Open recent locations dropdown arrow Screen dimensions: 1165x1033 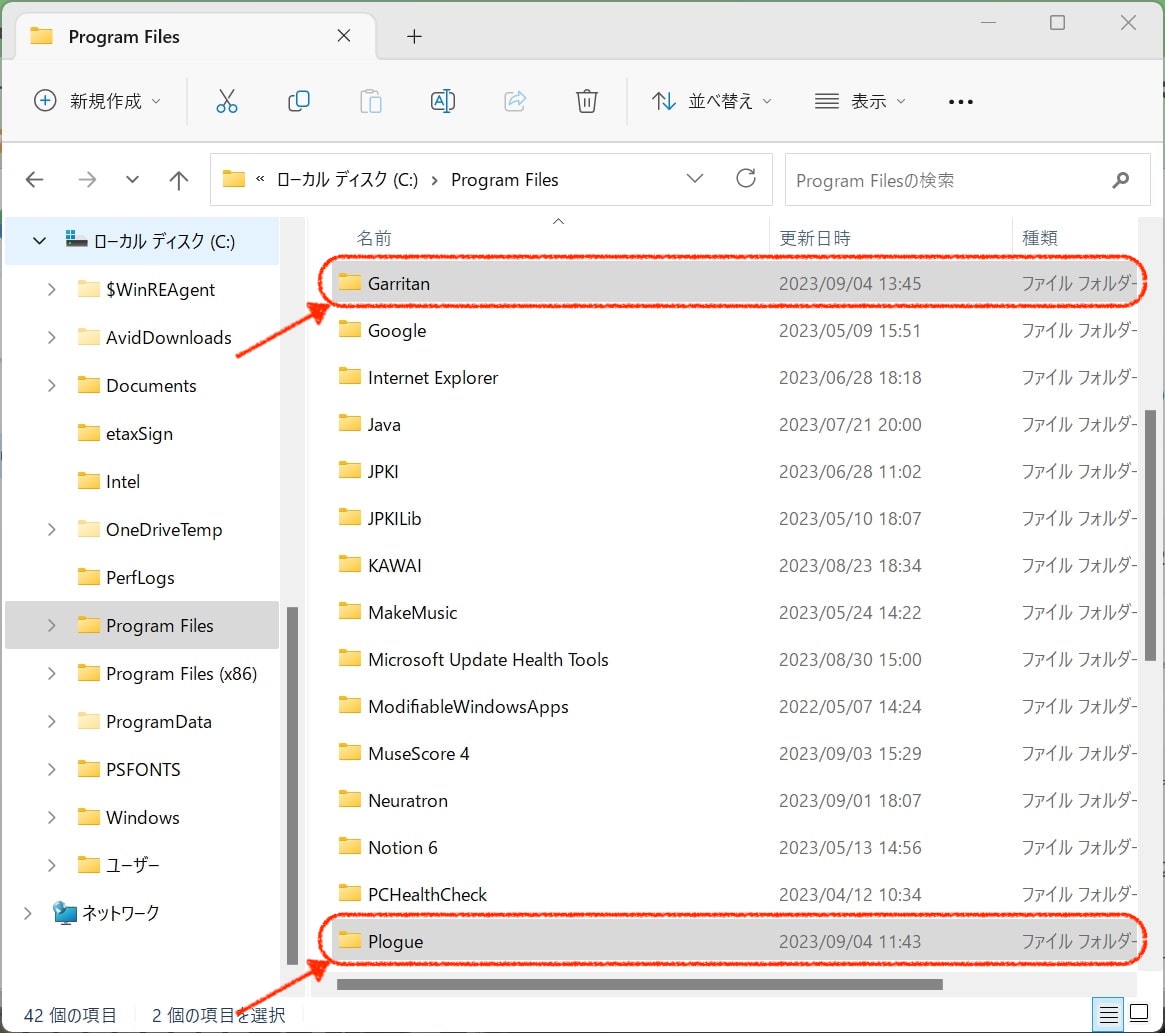point(132,180)
